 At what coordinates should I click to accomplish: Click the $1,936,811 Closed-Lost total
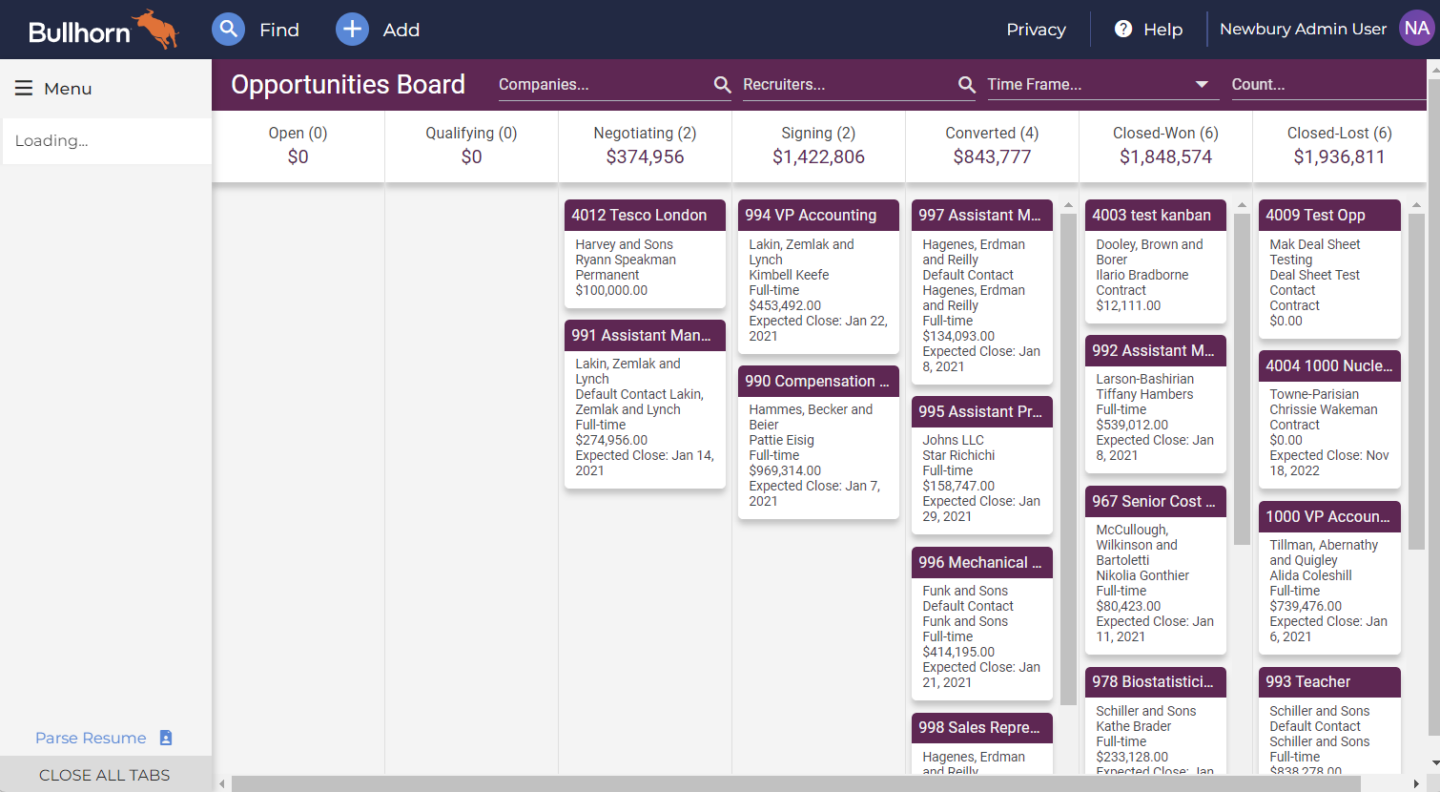tap(1339, 157)
